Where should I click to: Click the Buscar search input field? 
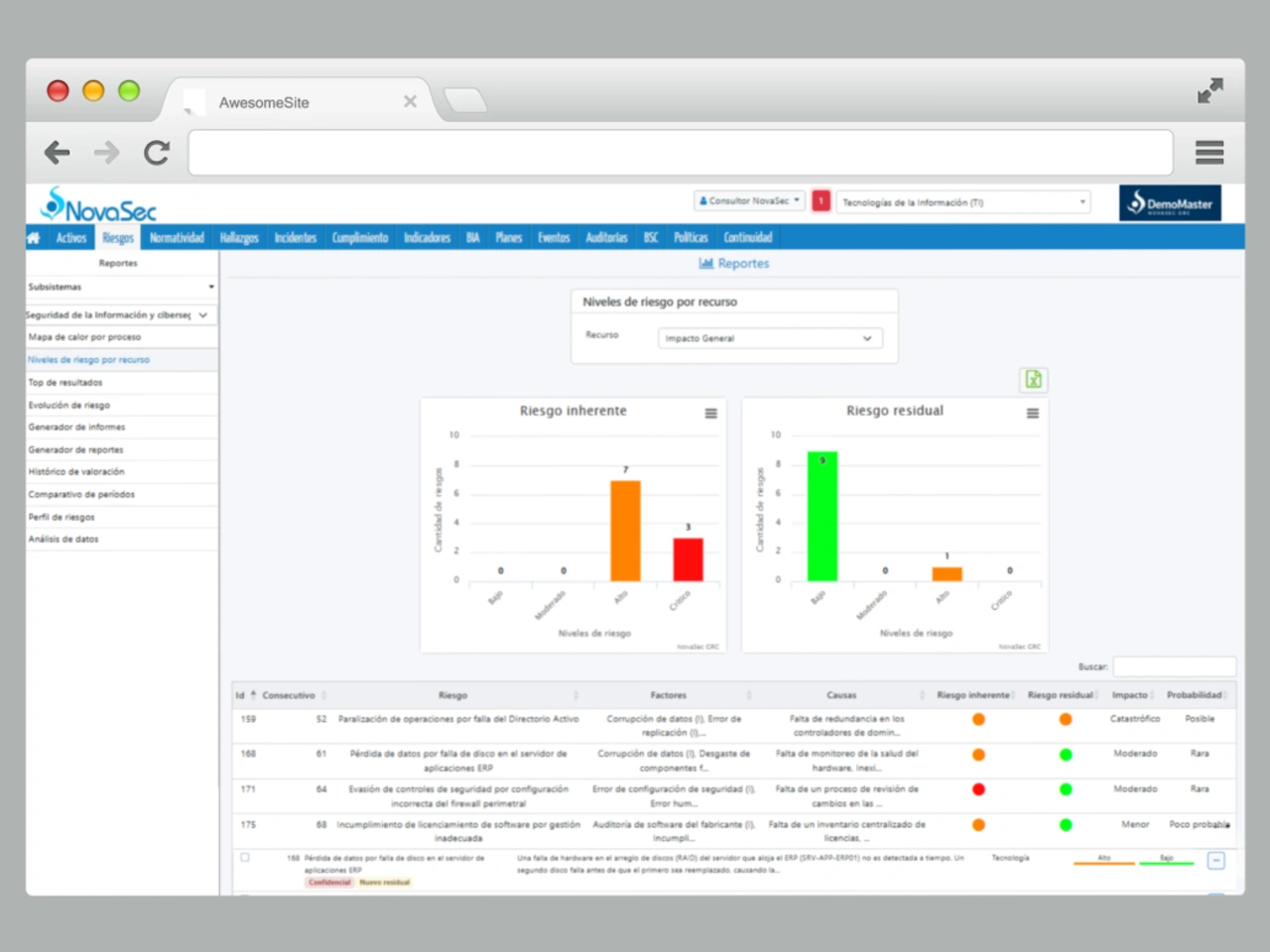coord(1174,667)
